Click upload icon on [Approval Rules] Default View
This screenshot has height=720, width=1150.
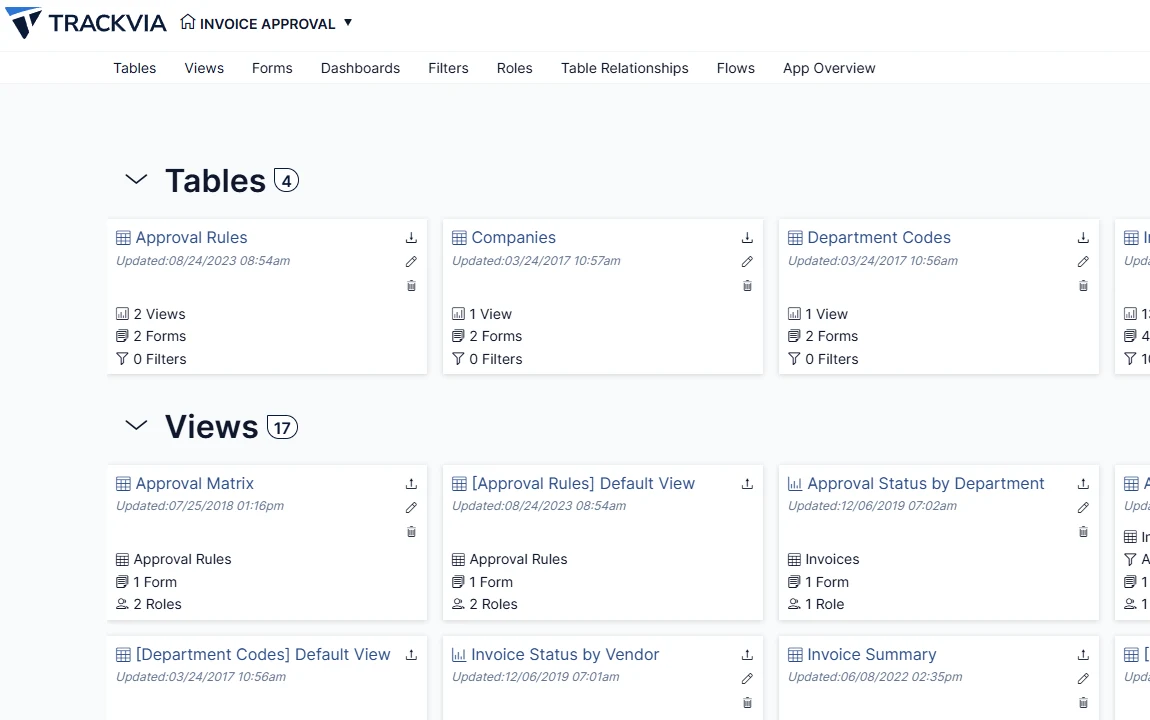pyautogui.click(x=747, y=484)
